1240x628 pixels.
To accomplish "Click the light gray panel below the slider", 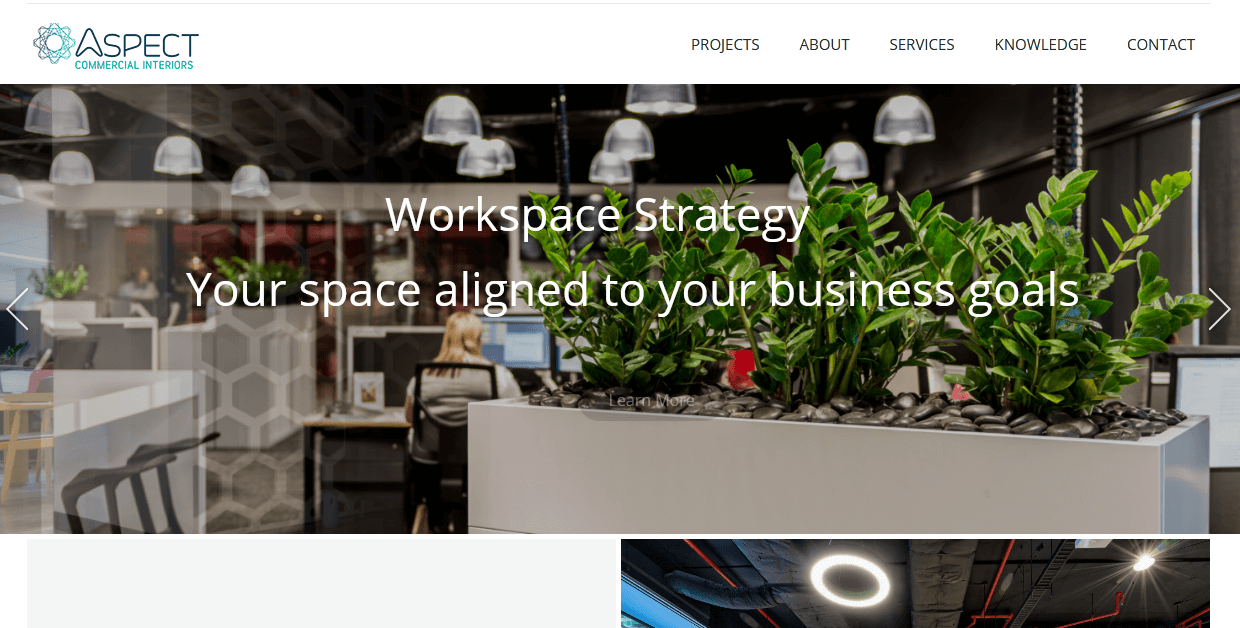I will (x=322, y=584).
